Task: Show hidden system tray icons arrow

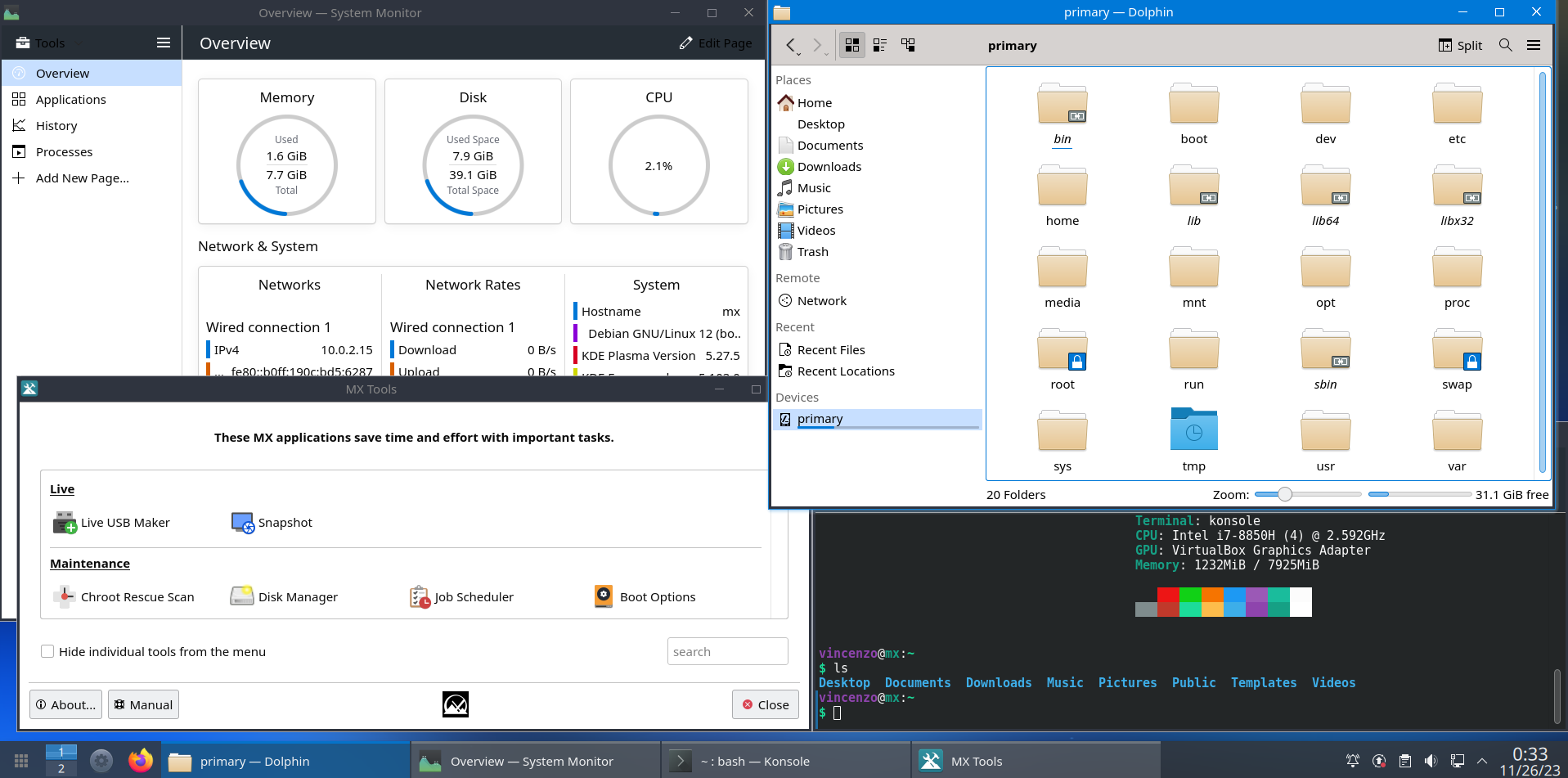Action: pyautogui.click(x=1481, y=761)
